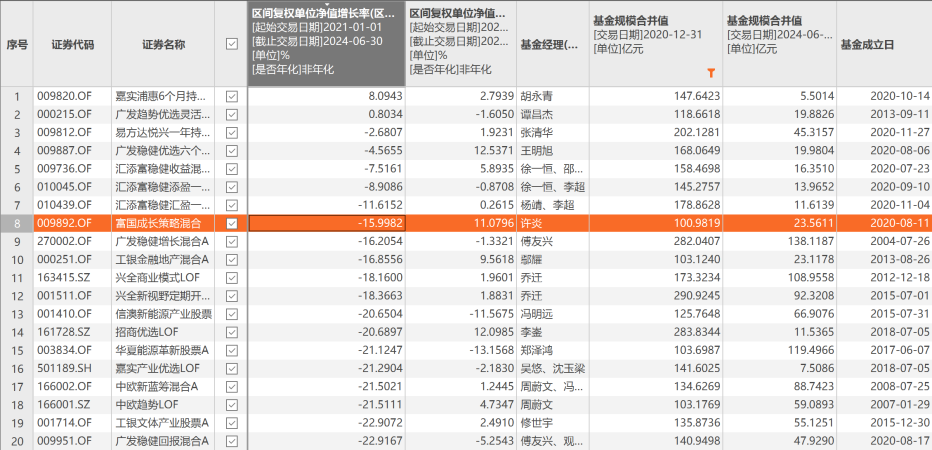Sort by 基金成立日 column header
The image size is (932, 450).
(x=884, y=44)
